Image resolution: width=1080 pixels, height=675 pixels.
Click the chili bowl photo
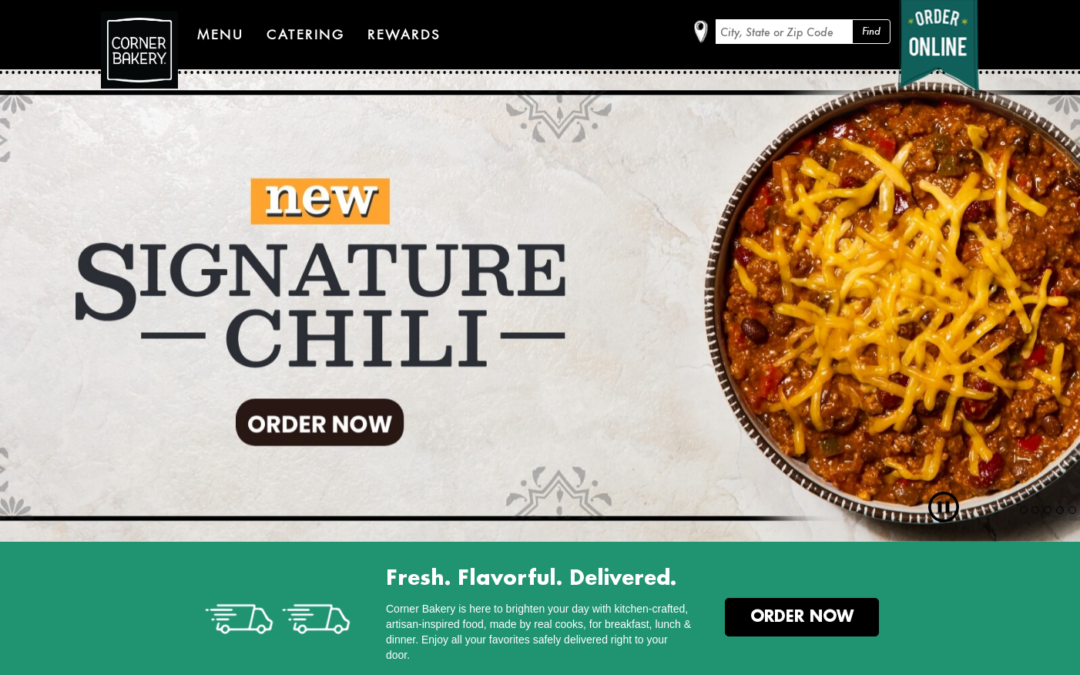pos(895,303)
